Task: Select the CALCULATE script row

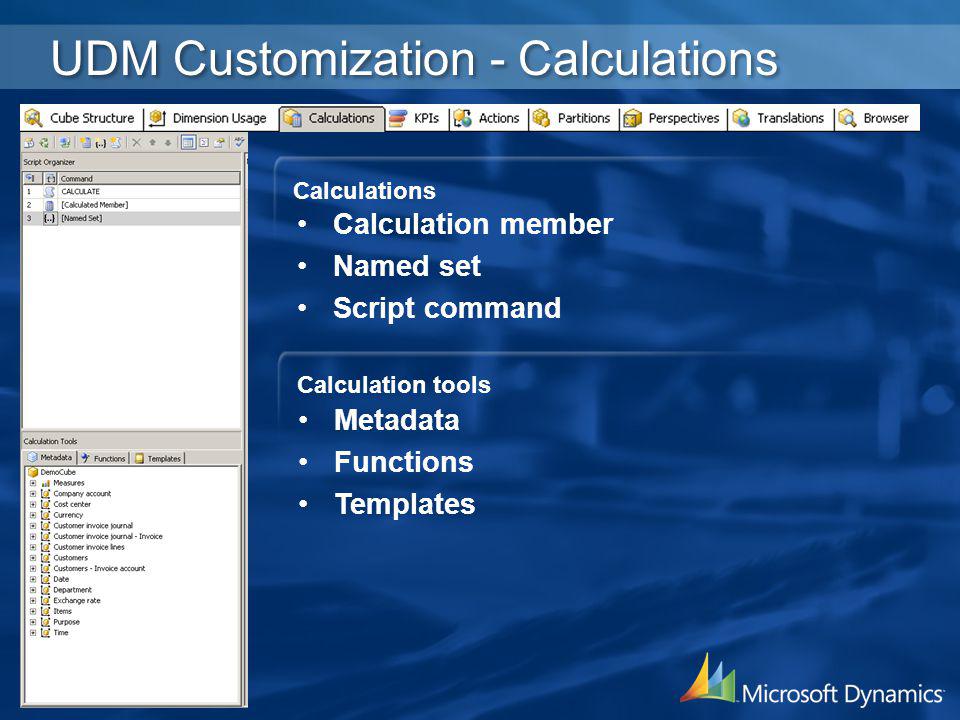Action: coord(131,192)
